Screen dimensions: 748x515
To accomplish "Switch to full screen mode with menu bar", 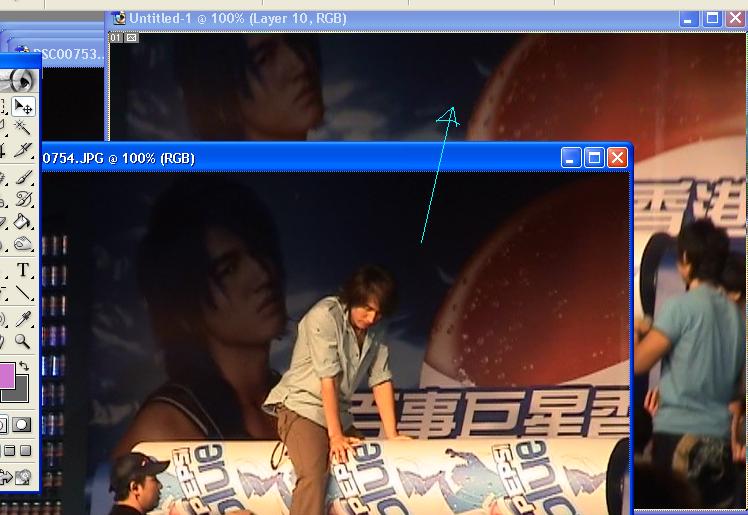I will pyautogui.click(x=10, y=450).
